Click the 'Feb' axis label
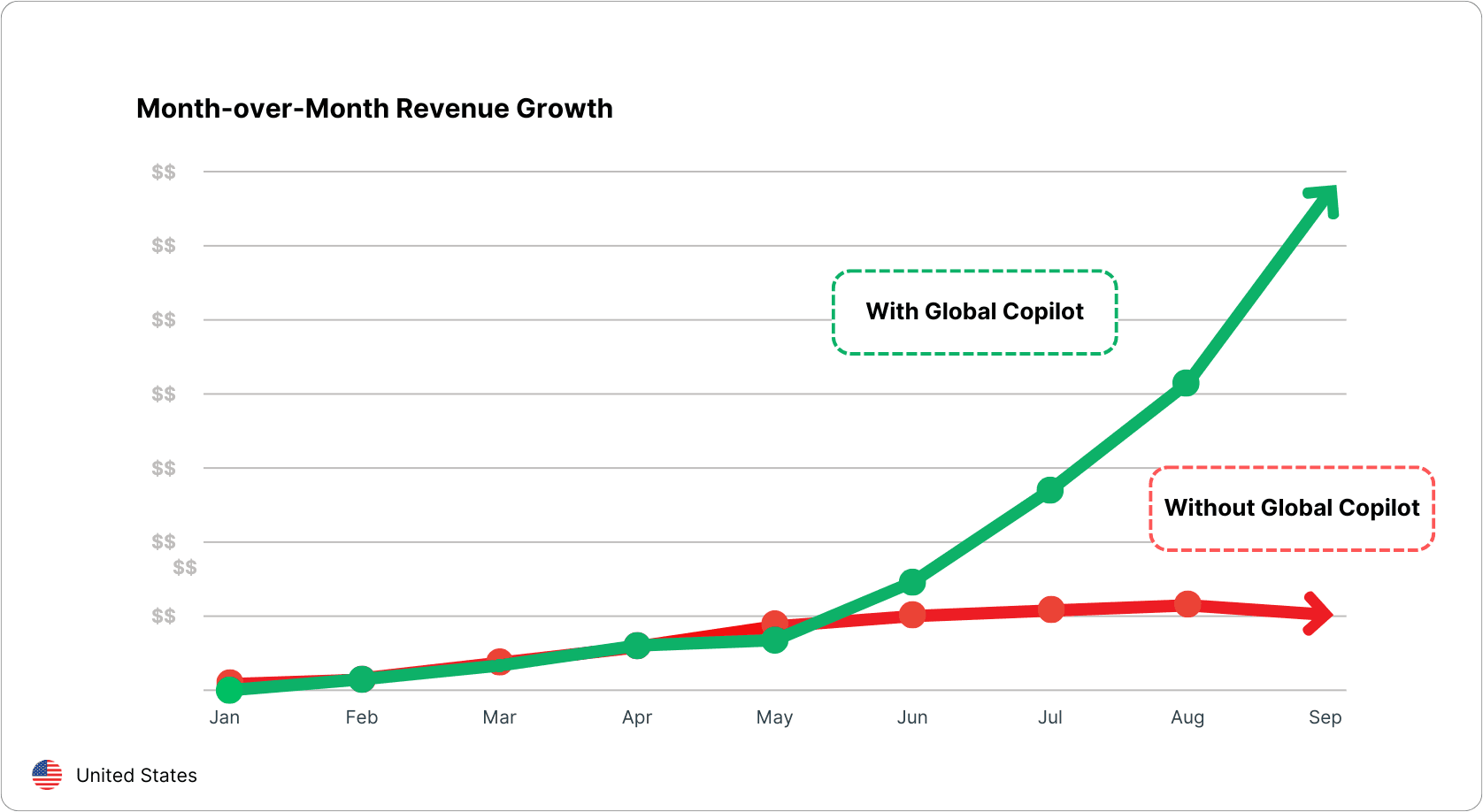Screen dimensions: 1483x812 [362, 717]
